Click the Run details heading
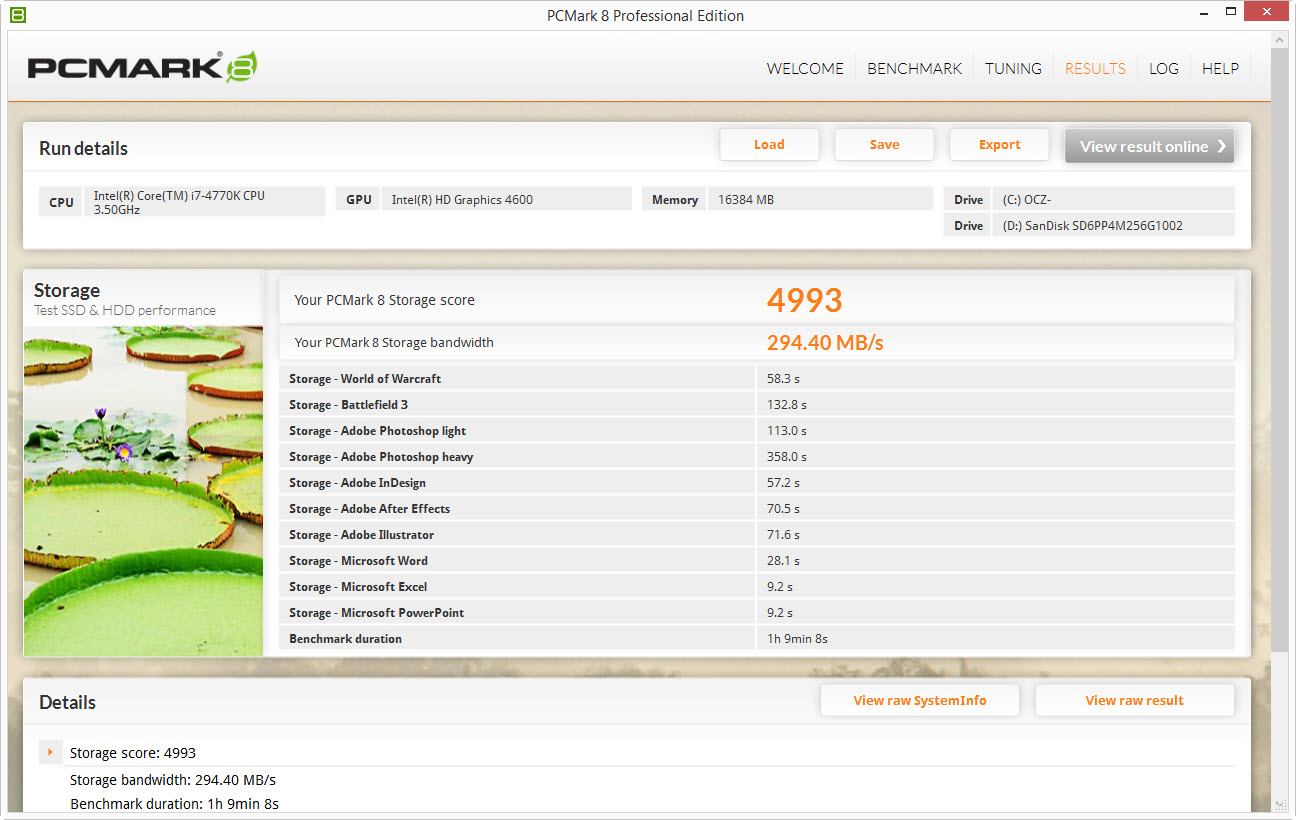Viewport: 1296px width, 820px height. pos(83,148)
